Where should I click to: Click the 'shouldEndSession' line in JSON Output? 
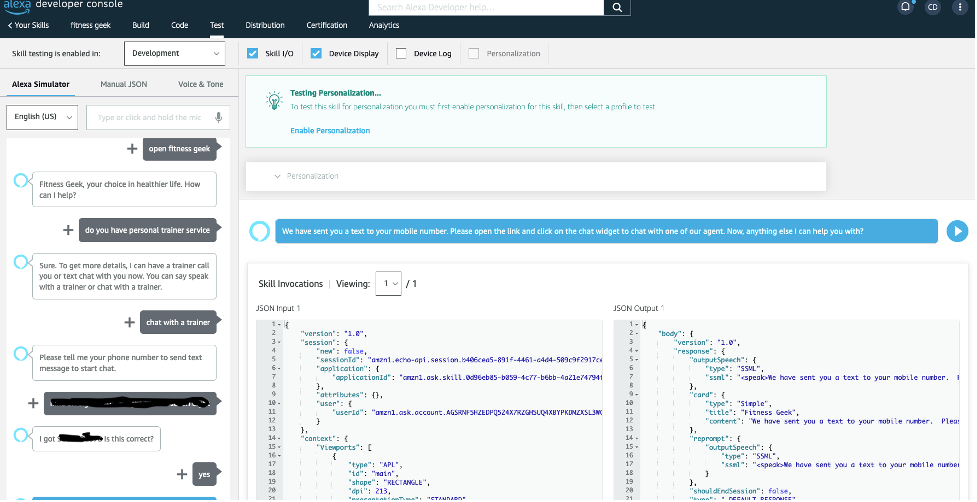740,491
